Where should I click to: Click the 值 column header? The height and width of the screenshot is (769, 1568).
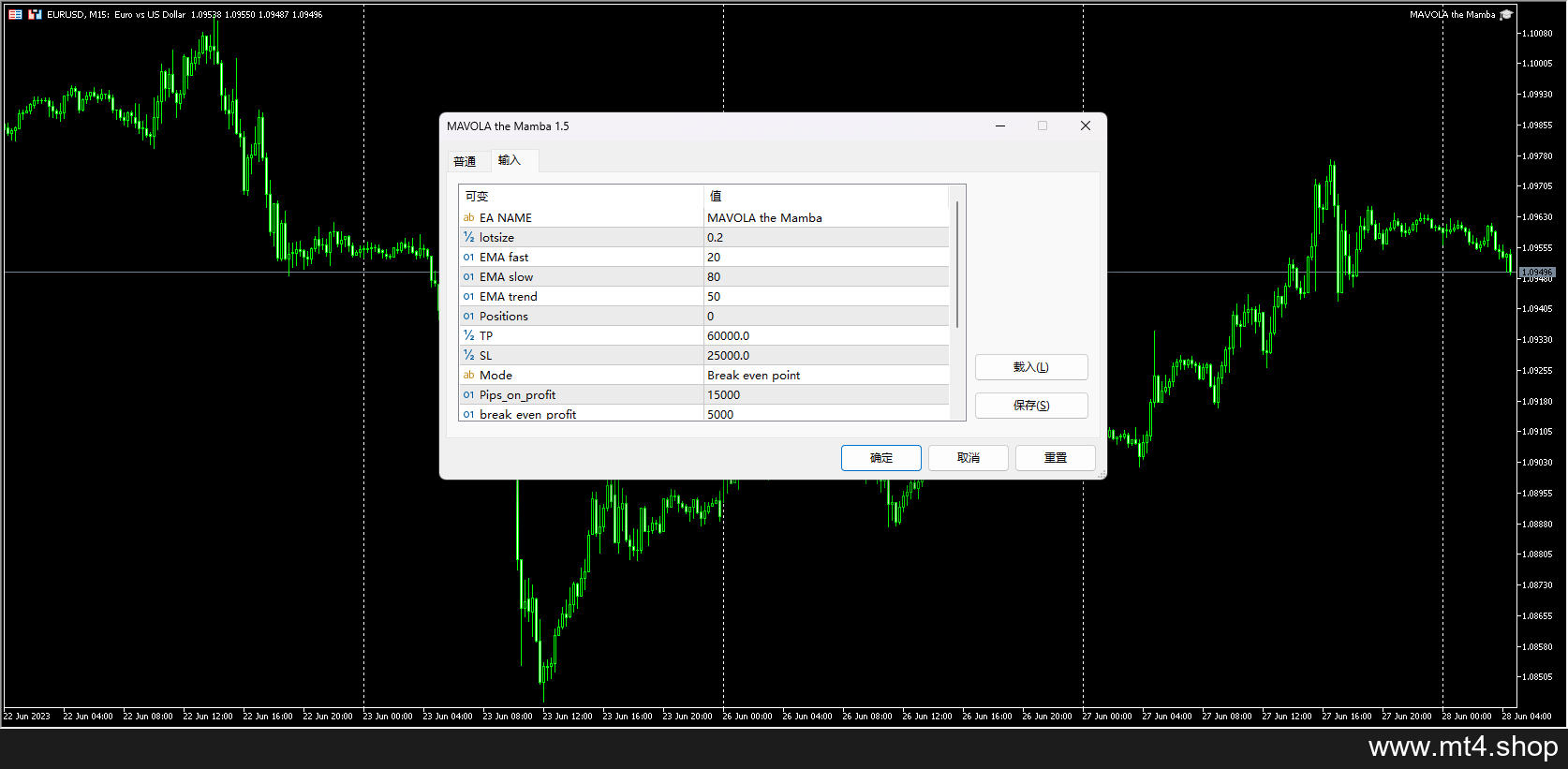[x=826, y=197]
